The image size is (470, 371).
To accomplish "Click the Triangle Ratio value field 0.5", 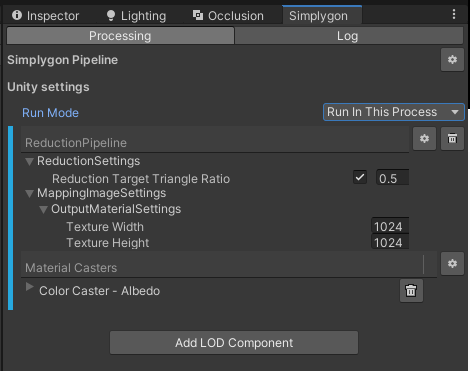I will point(393,178).
